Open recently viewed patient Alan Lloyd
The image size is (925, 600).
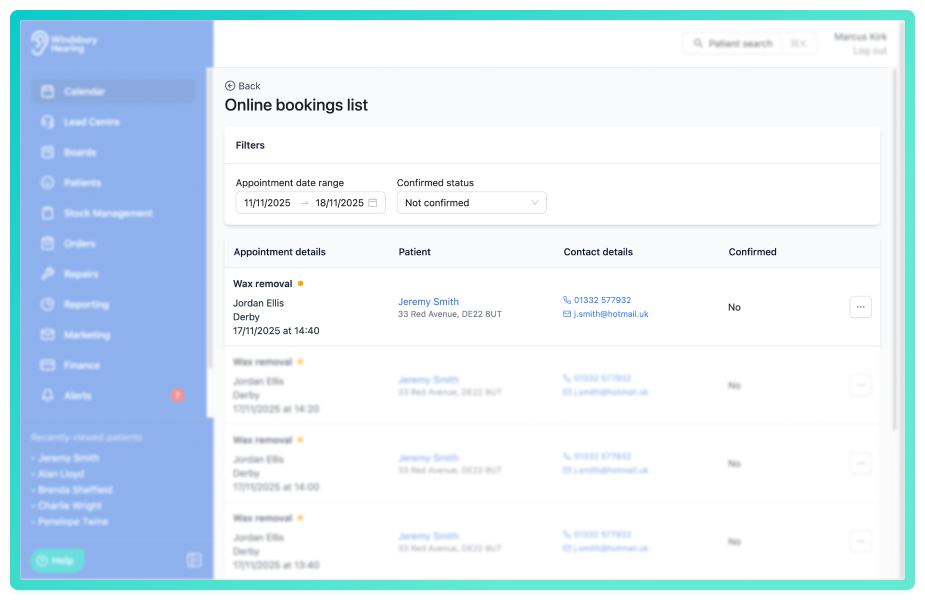61,474
